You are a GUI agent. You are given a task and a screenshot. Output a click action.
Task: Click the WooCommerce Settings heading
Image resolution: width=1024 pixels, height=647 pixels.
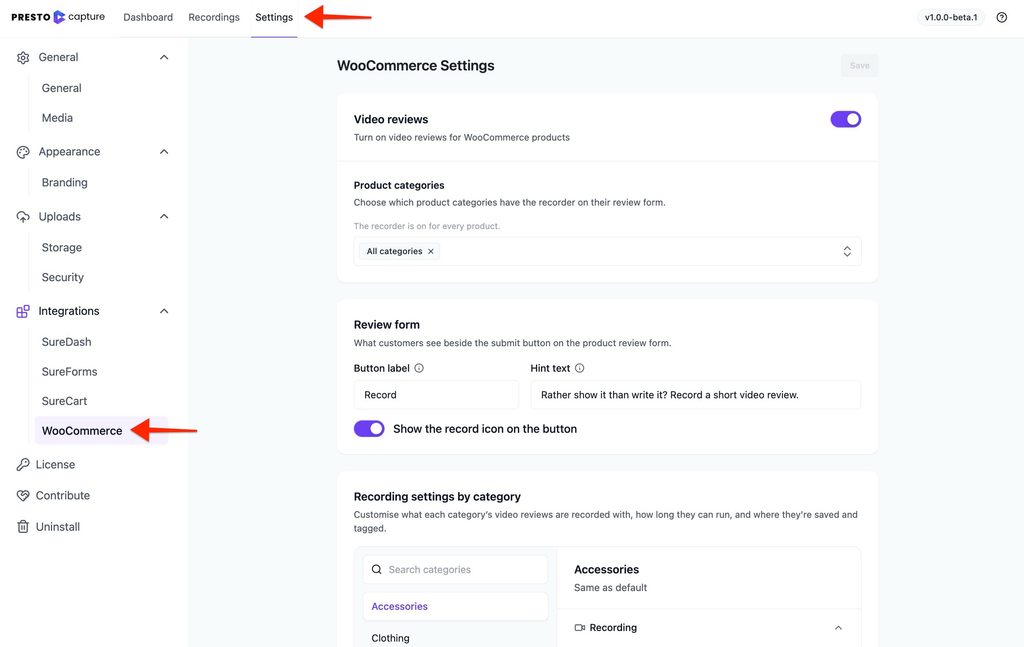pyautogui.click(x=416, y=66)
